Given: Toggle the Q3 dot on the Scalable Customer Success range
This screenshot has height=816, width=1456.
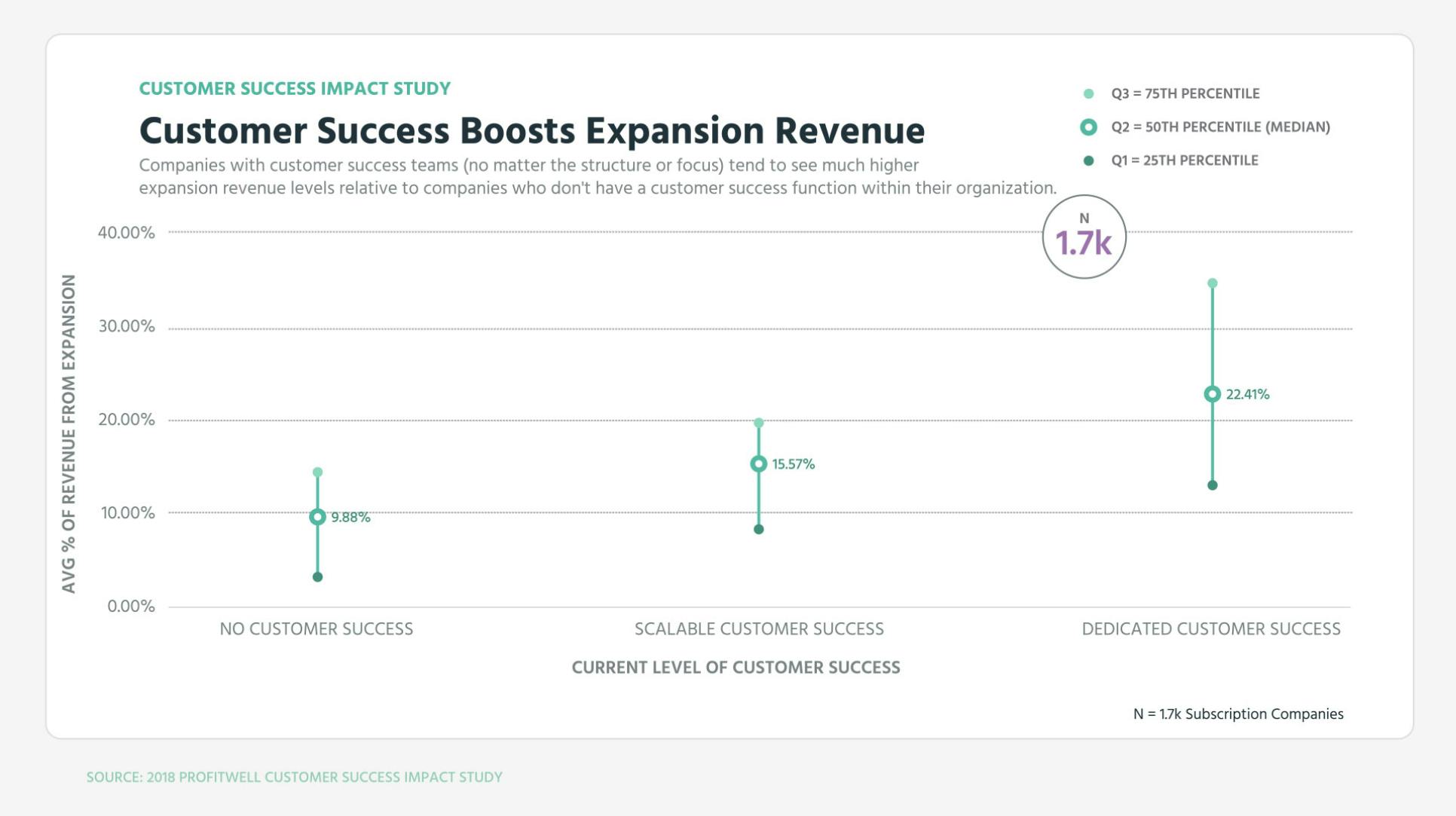Looking at the screenshot, I should click(x=759, y=422).
